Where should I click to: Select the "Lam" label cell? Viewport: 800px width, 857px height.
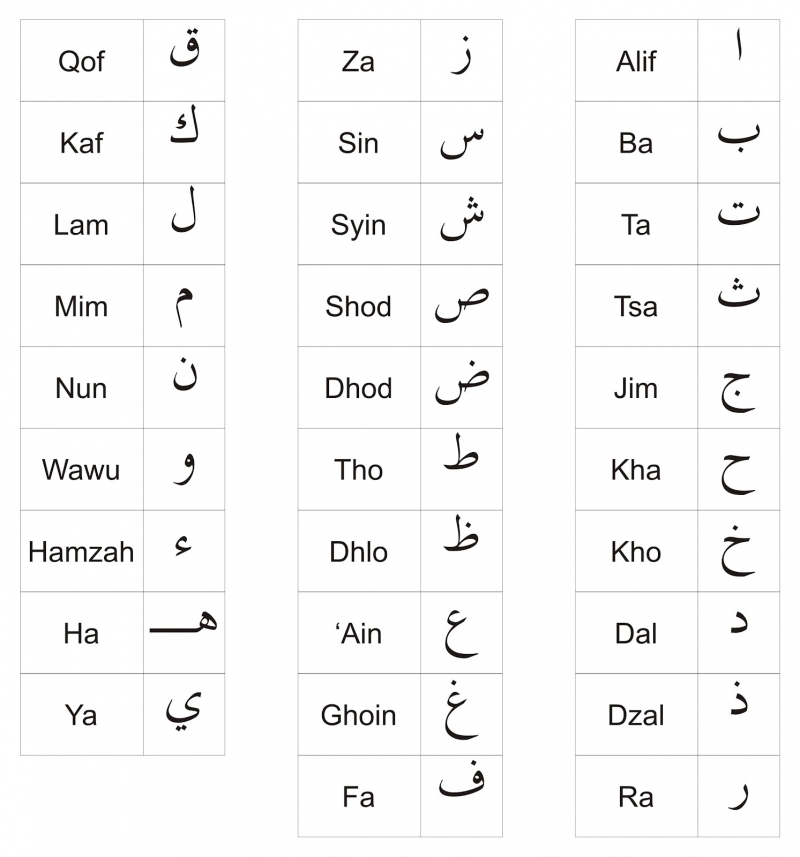click(x=81, y=225)
